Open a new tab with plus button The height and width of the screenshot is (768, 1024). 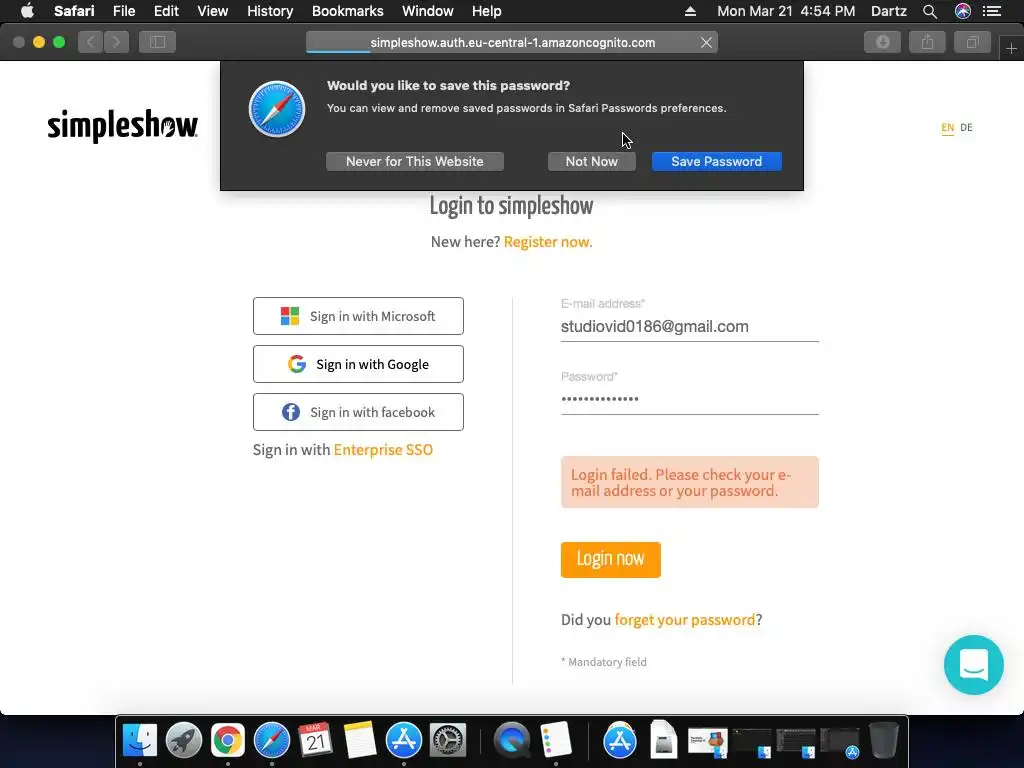tap(1011, 48)
